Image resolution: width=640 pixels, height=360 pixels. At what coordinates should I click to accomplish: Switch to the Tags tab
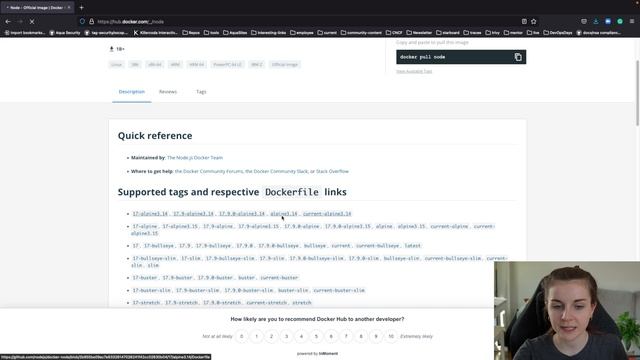[201, 92]
